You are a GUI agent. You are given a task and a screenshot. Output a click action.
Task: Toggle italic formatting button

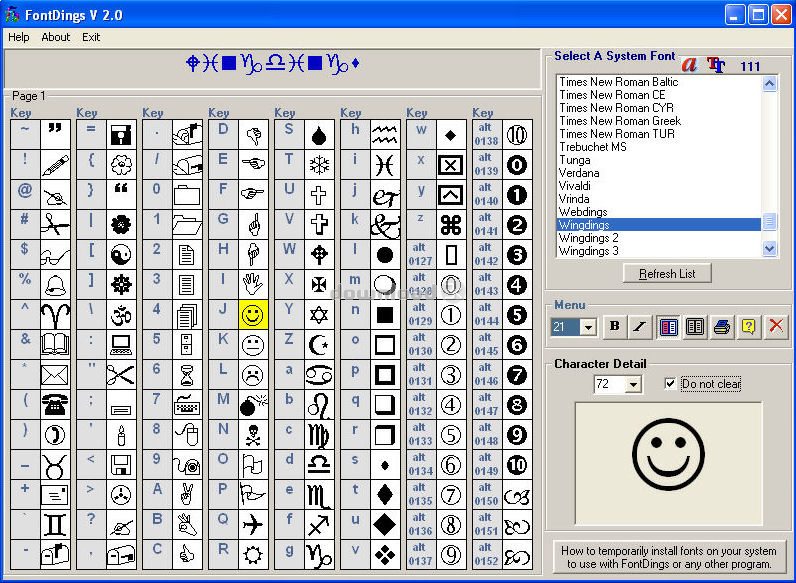click(x=639, y=327)
